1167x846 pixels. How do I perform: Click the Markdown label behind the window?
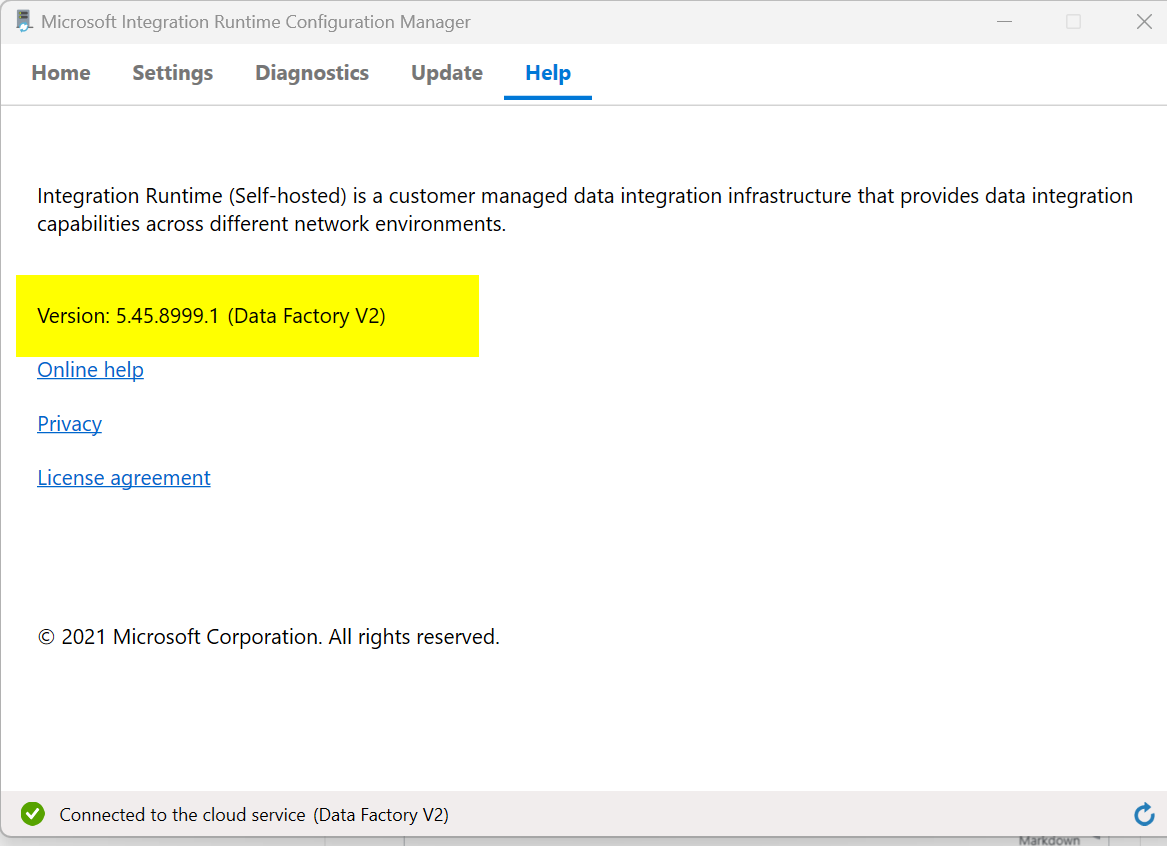1049,840
